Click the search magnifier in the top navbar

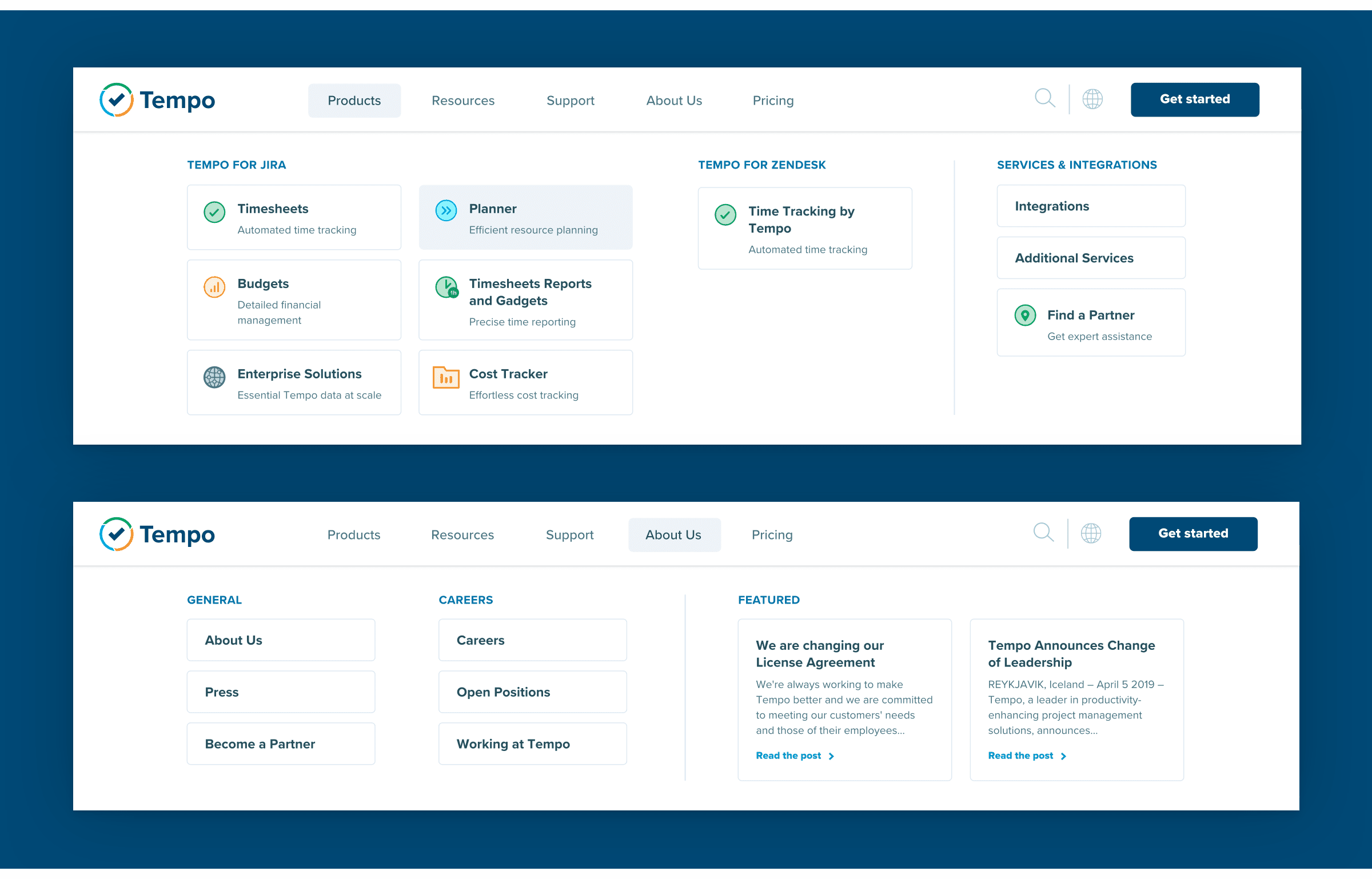coord(1044,98)
